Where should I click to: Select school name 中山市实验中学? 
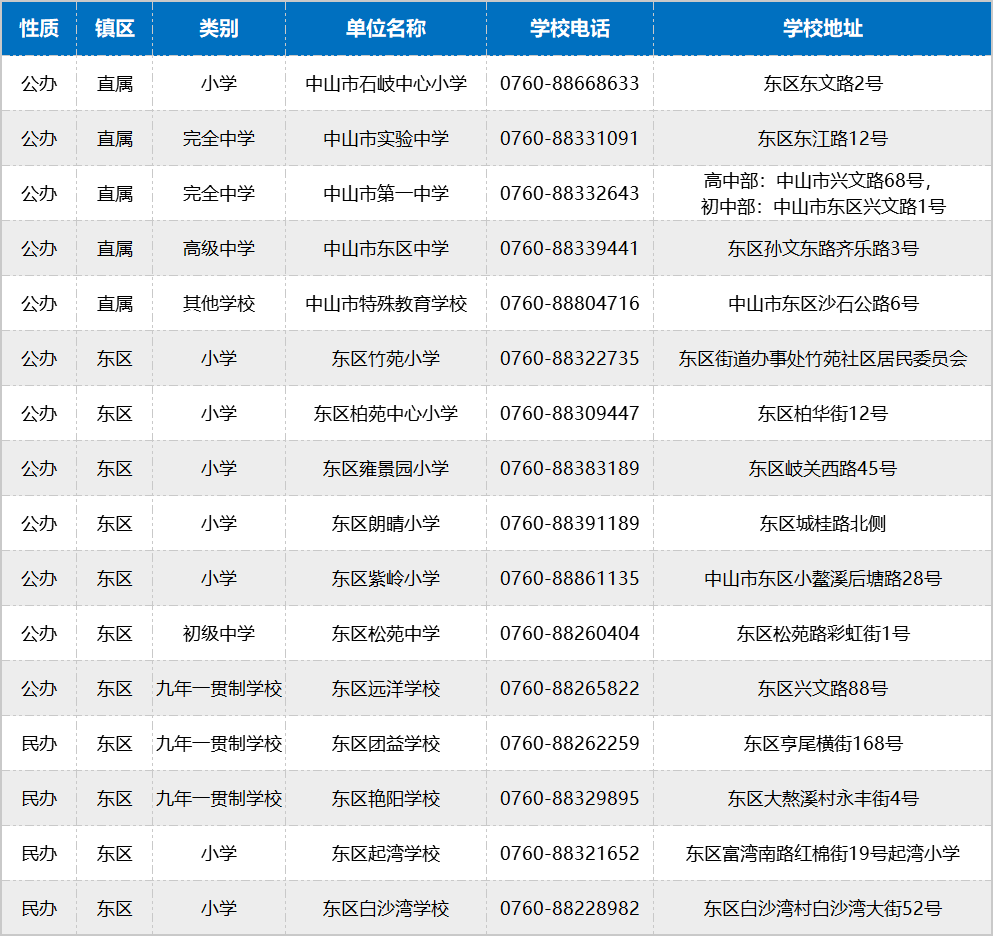[386, 139]
